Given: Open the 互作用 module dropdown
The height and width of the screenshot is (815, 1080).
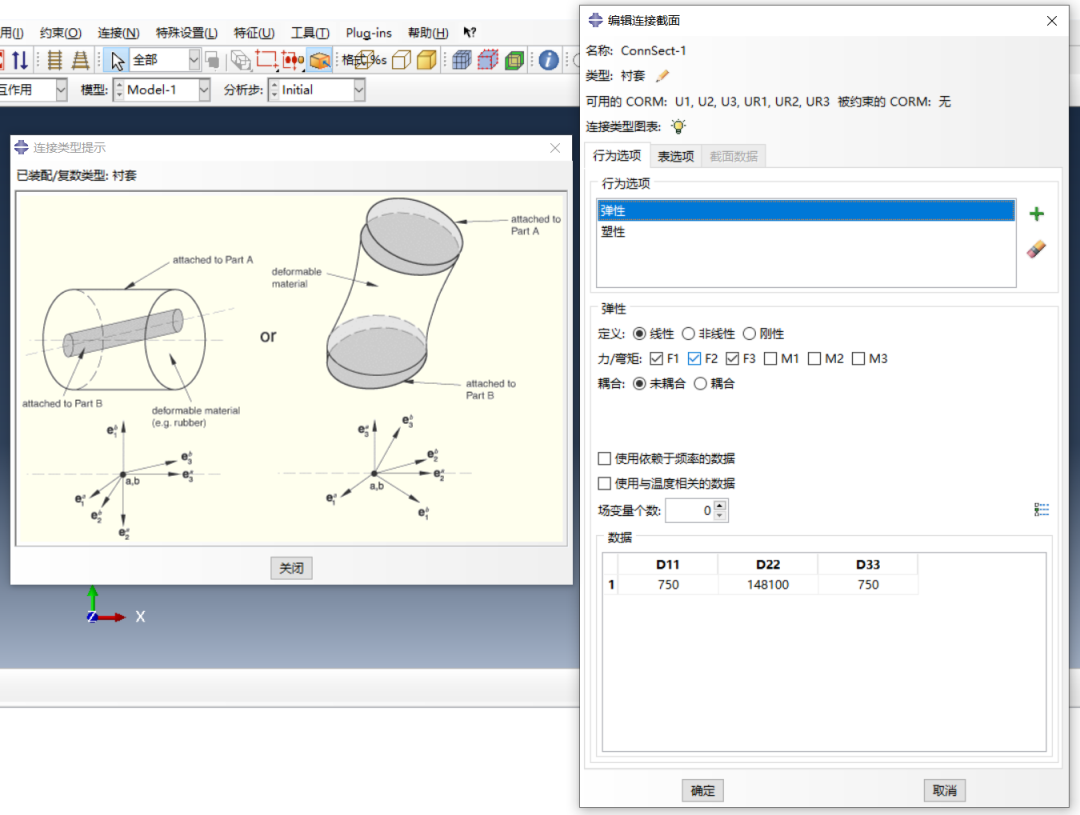Looking at the screenshot, I should (x=61, y=90).
